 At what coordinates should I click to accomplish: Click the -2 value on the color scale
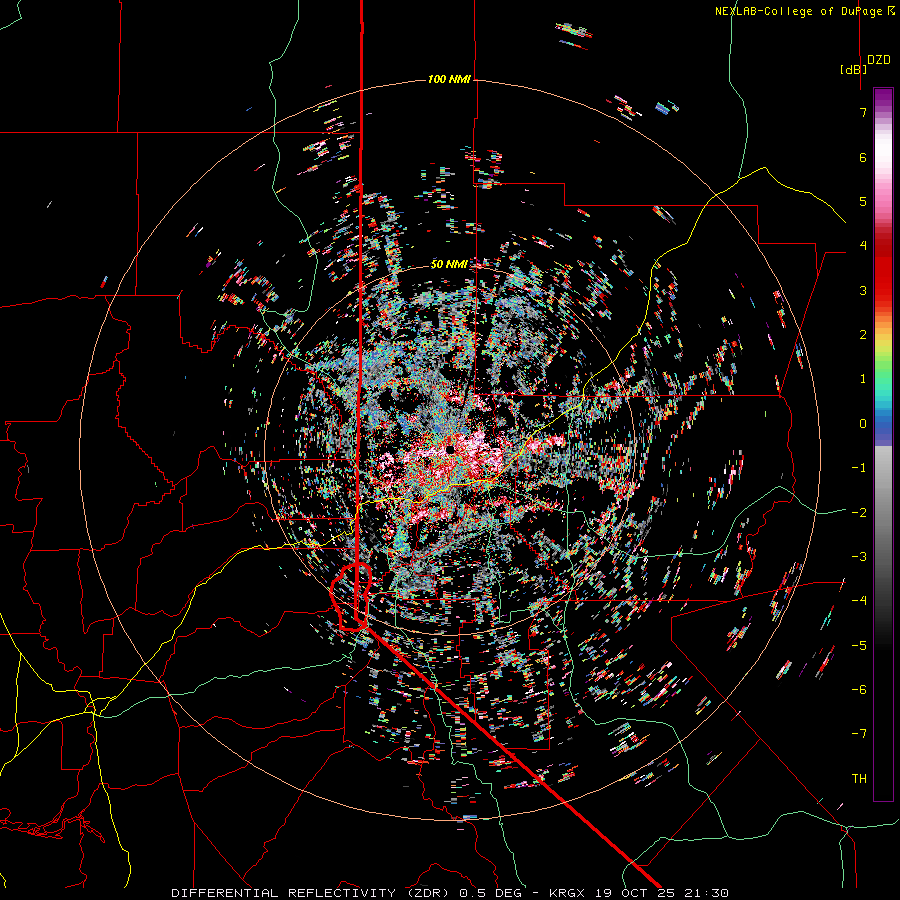(x=859, y=512)
